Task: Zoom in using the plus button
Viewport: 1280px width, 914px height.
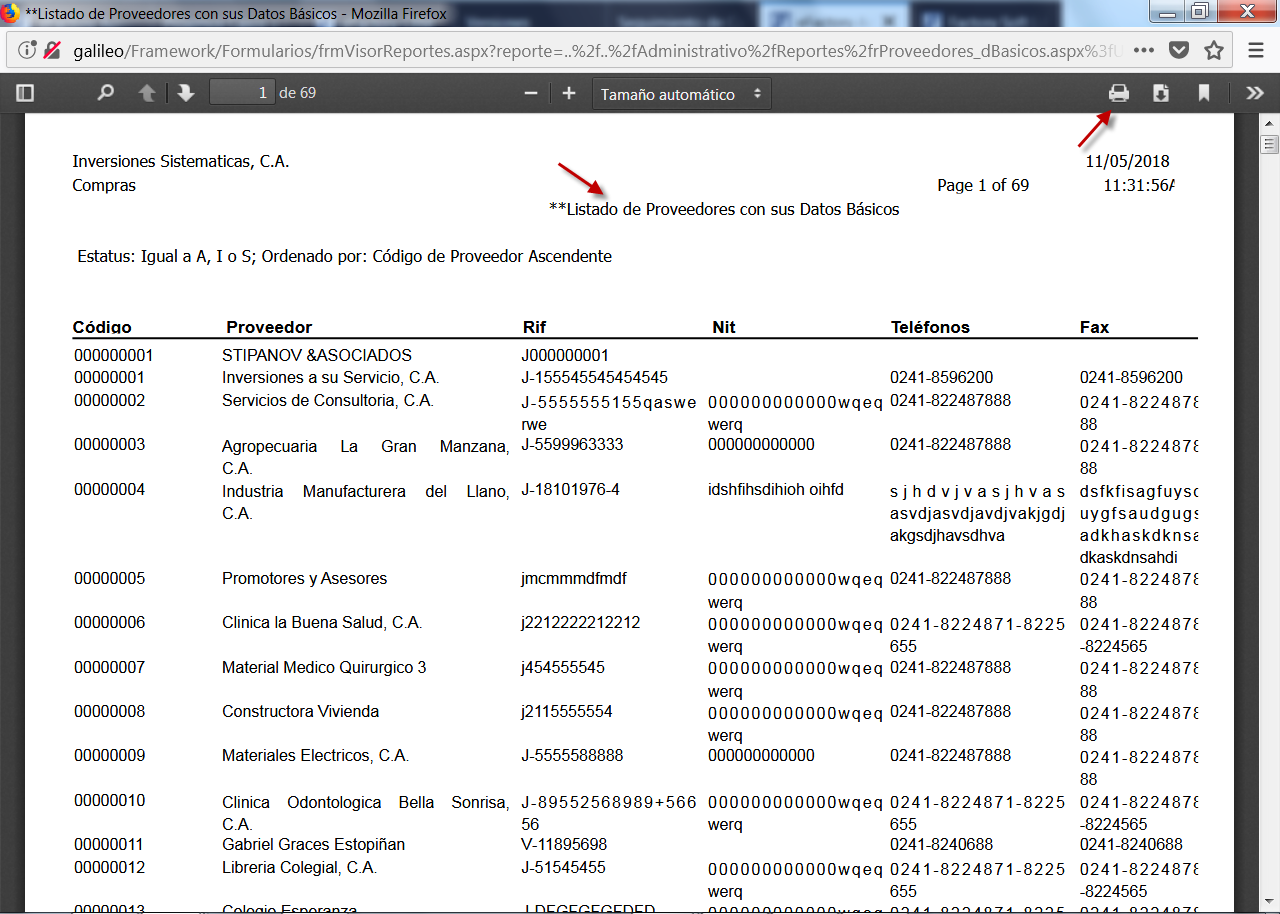Action: pyautogui.click(x=569, y=93)
